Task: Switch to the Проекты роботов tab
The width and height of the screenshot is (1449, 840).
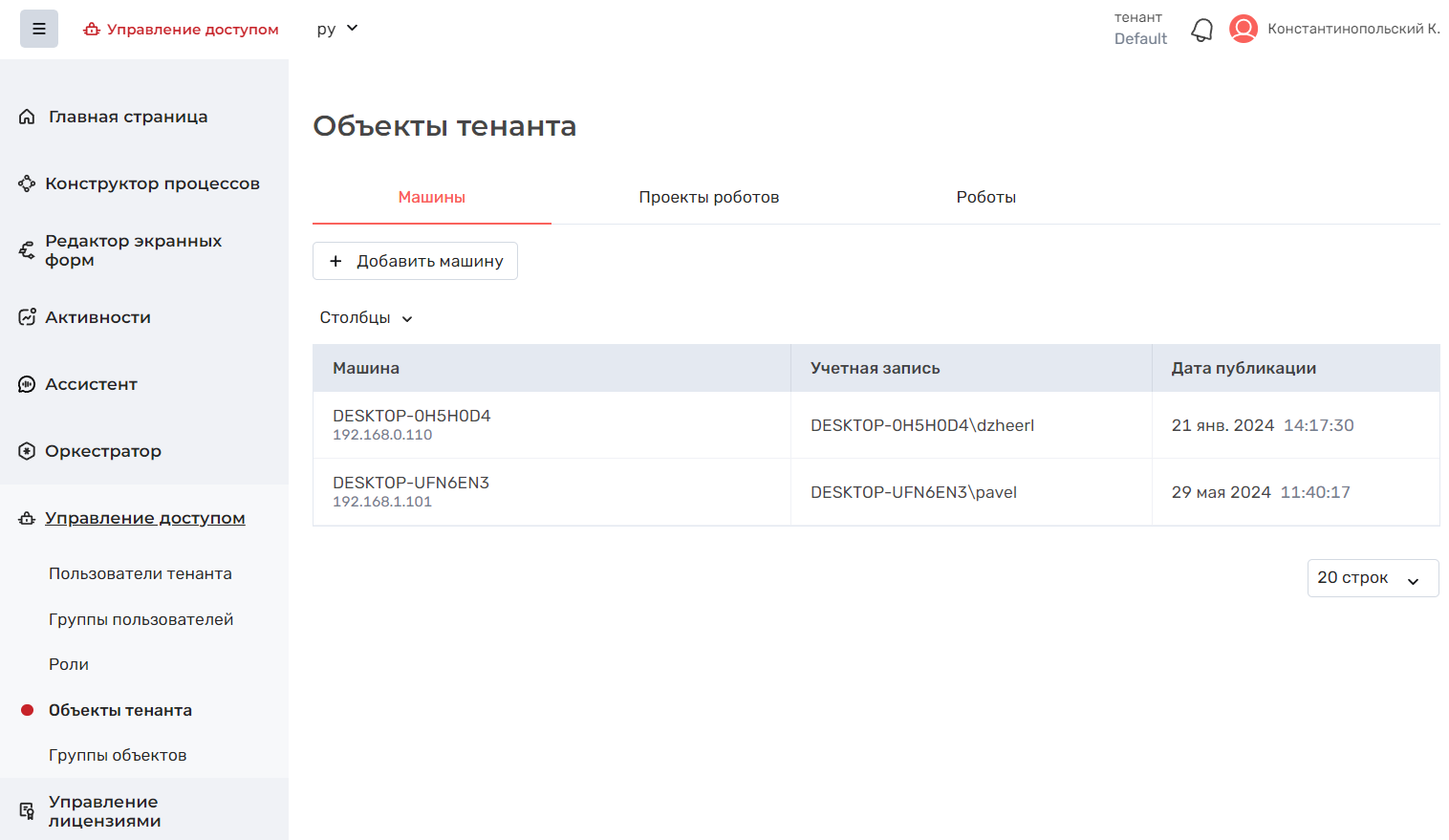Action: point(708,197)
